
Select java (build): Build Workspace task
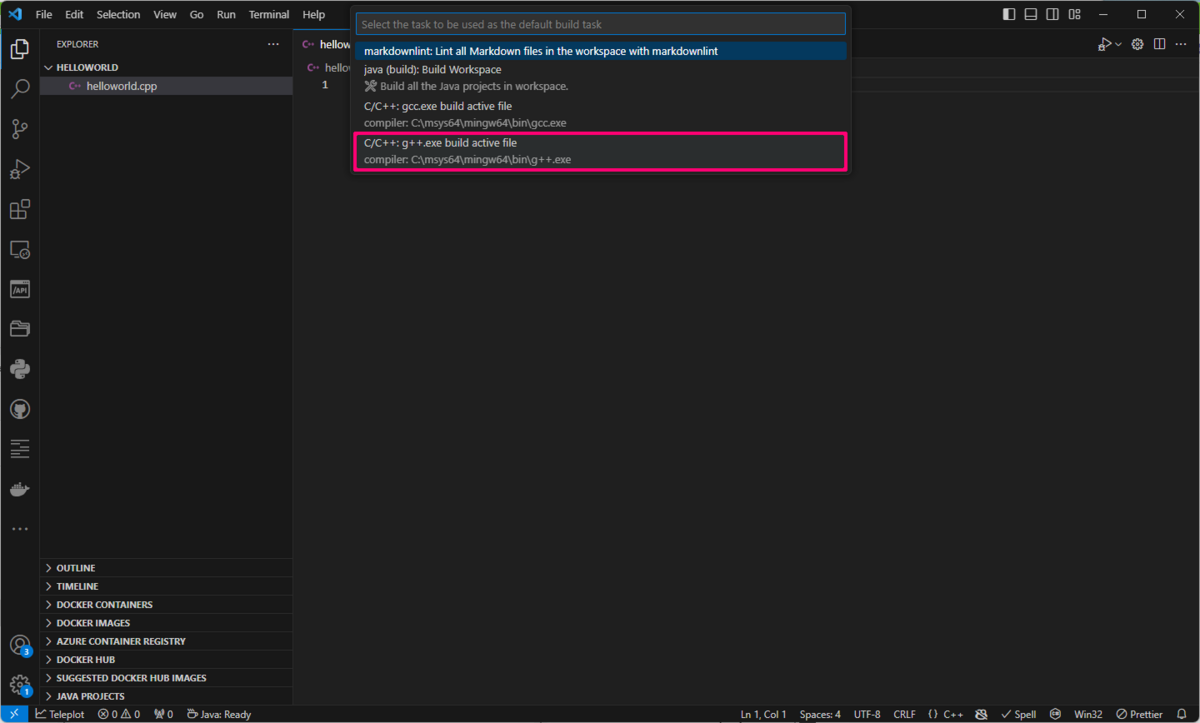(x=601, y=78)
